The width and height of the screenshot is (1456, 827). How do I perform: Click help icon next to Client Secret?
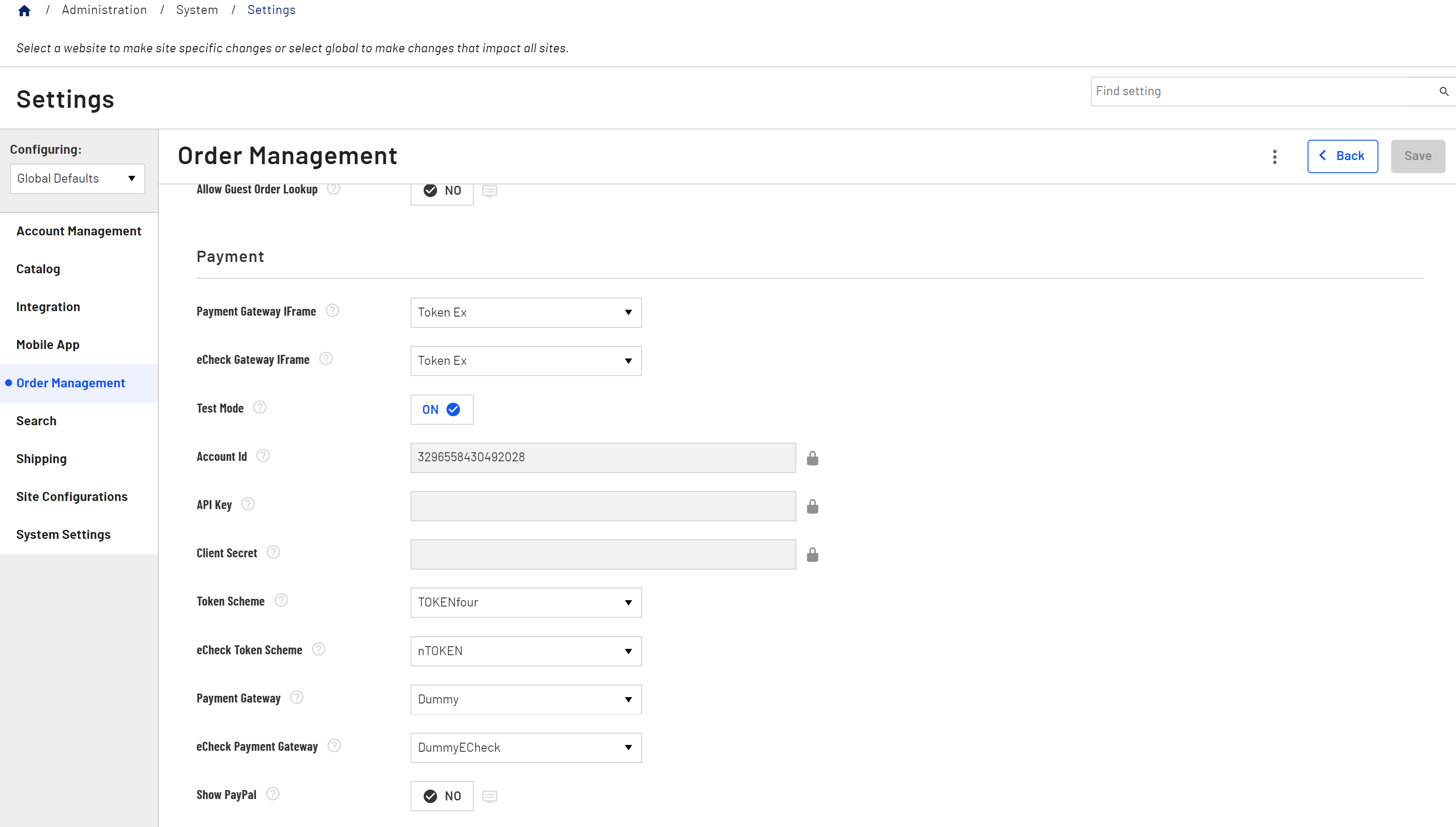pyautogui.click(x=273, y=552)
